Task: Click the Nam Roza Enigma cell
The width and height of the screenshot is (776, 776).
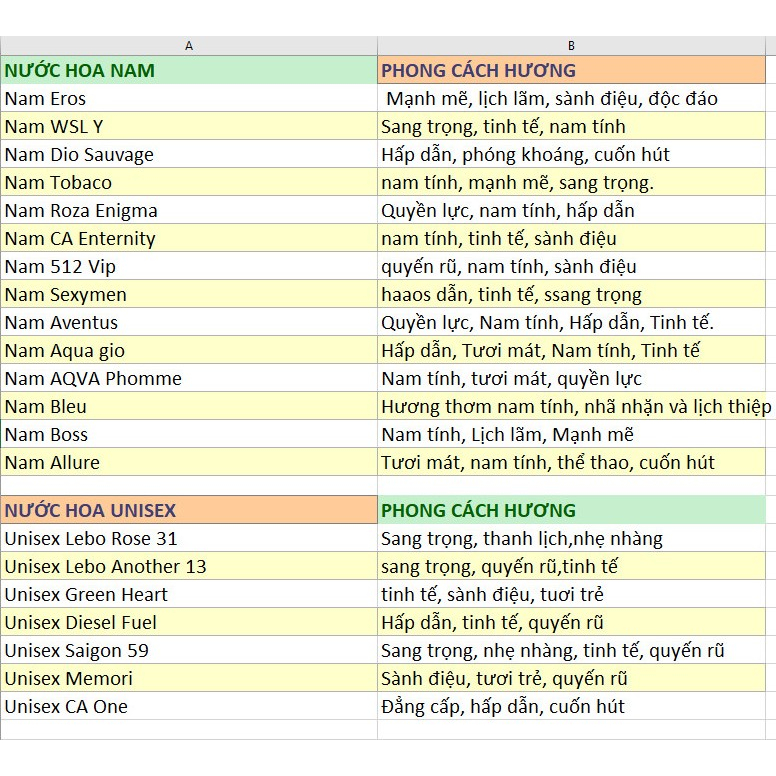Action: 189,210
